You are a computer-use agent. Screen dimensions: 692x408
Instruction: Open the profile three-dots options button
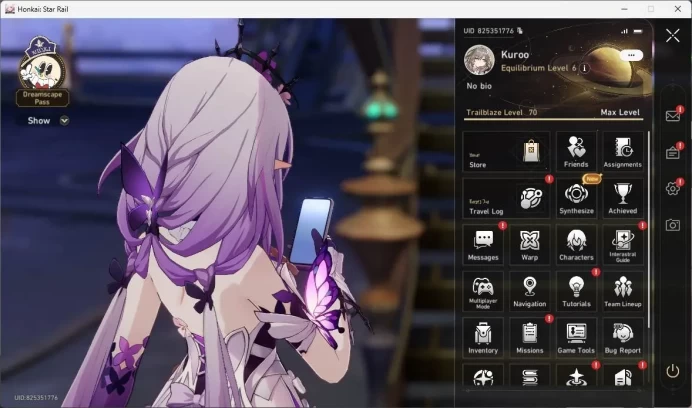[631, 55]
